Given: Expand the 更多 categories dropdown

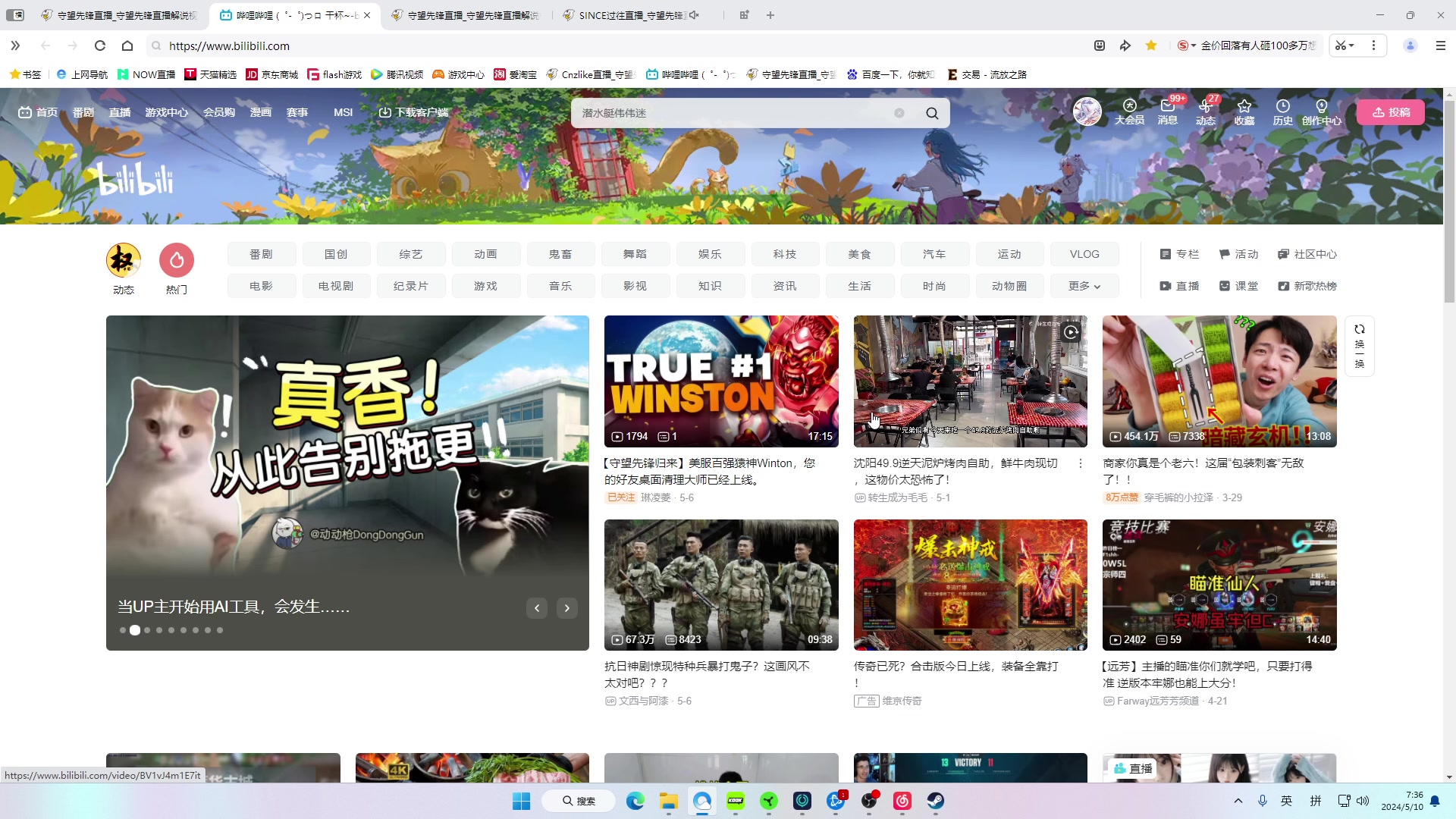Looking at the screenshot, I should click(1084, 286).
